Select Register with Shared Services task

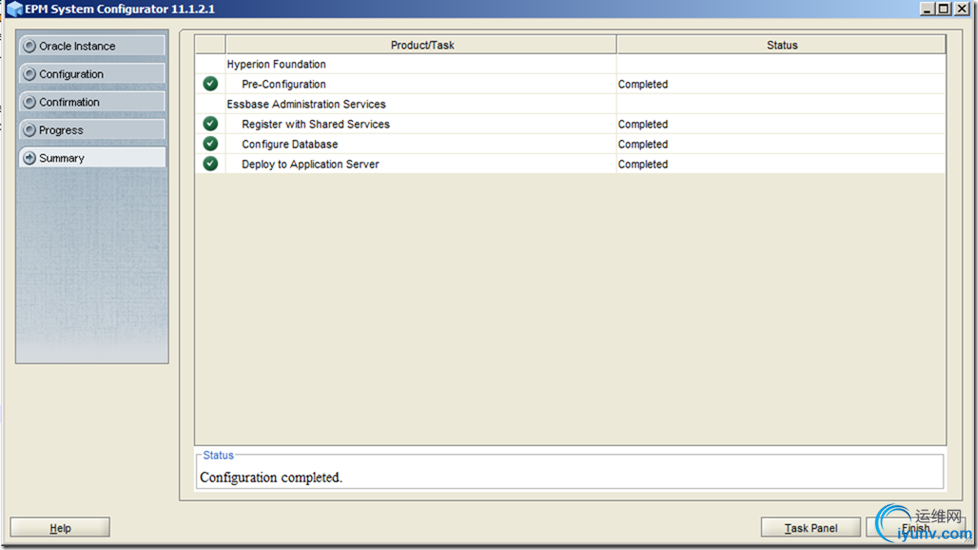570,124
